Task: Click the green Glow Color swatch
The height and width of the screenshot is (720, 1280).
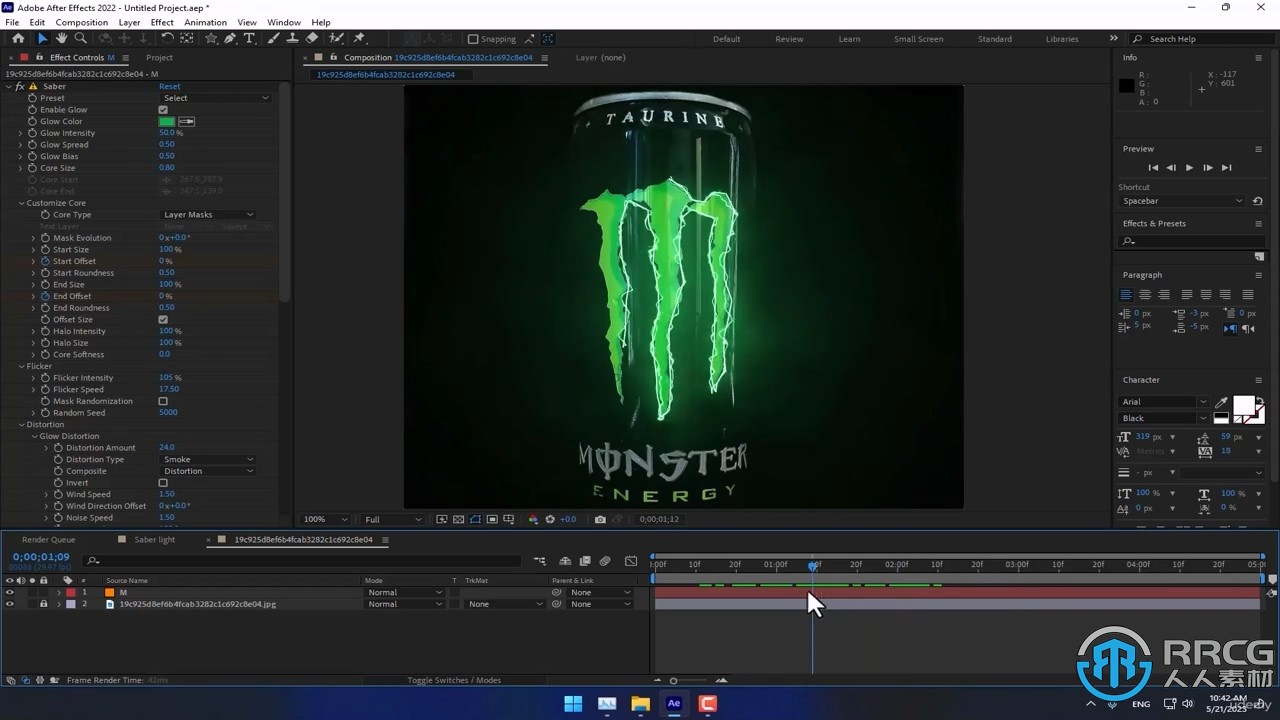Action: pyautogui.click(x=166, y=122)
